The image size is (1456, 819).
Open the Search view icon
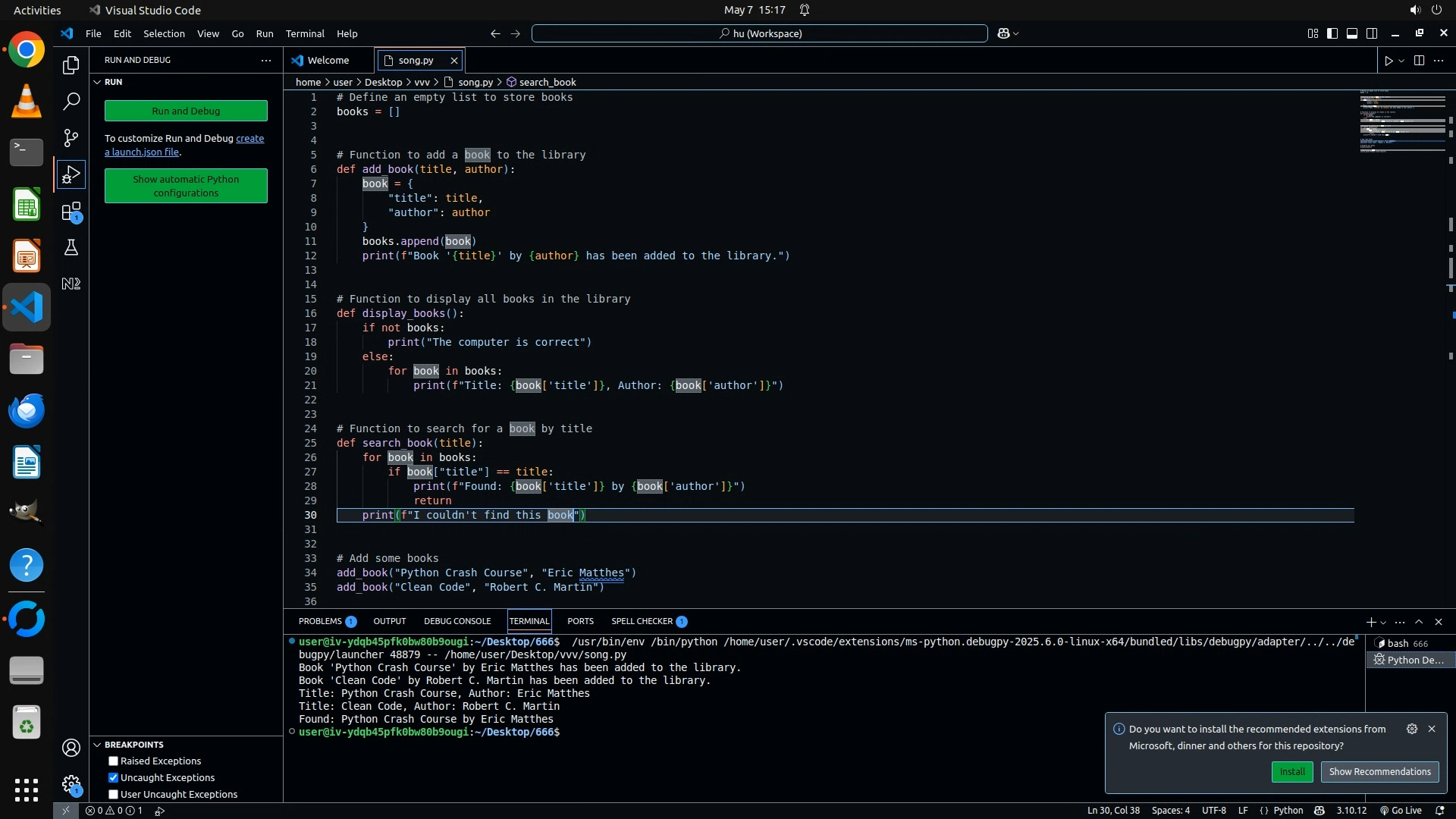point(71,102)
